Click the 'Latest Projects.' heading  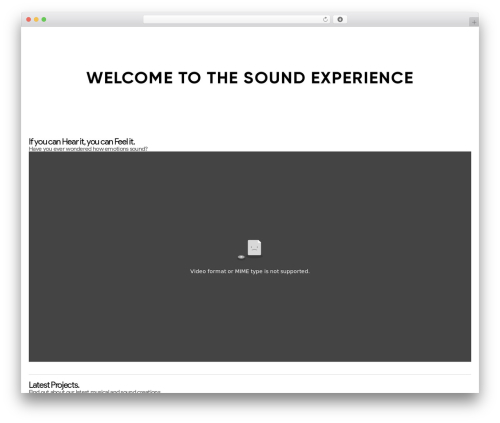(54, 385)
